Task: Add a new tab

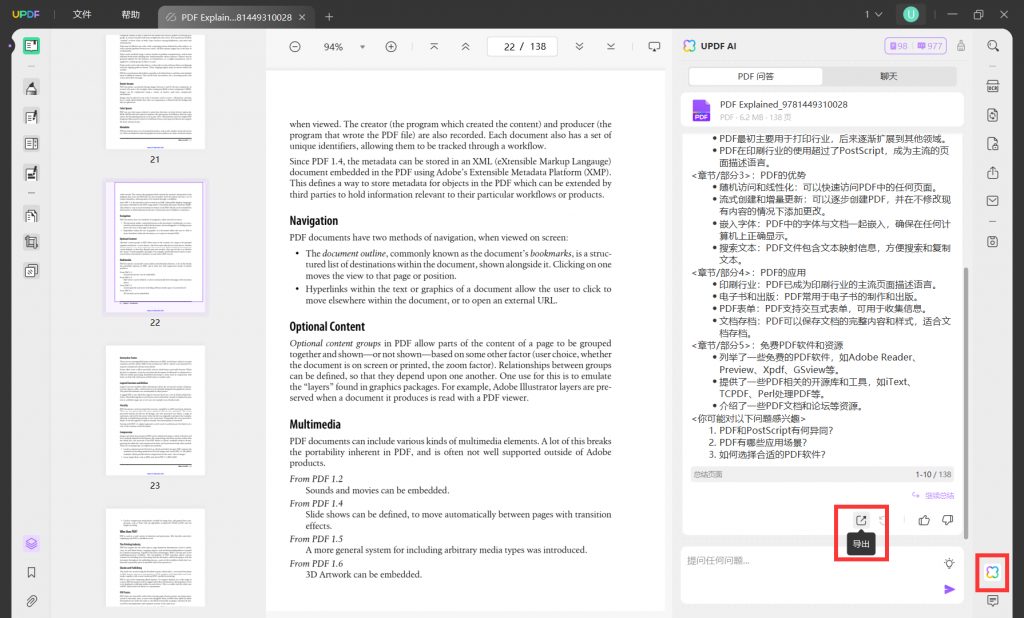Action: [329, 17]
